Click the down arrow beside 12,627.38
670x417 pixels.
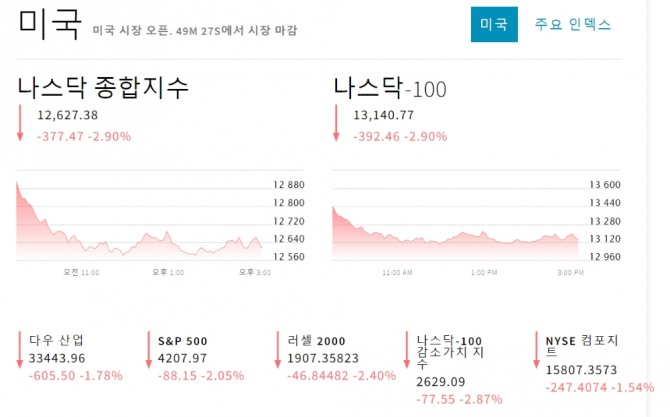coord(20,123)
